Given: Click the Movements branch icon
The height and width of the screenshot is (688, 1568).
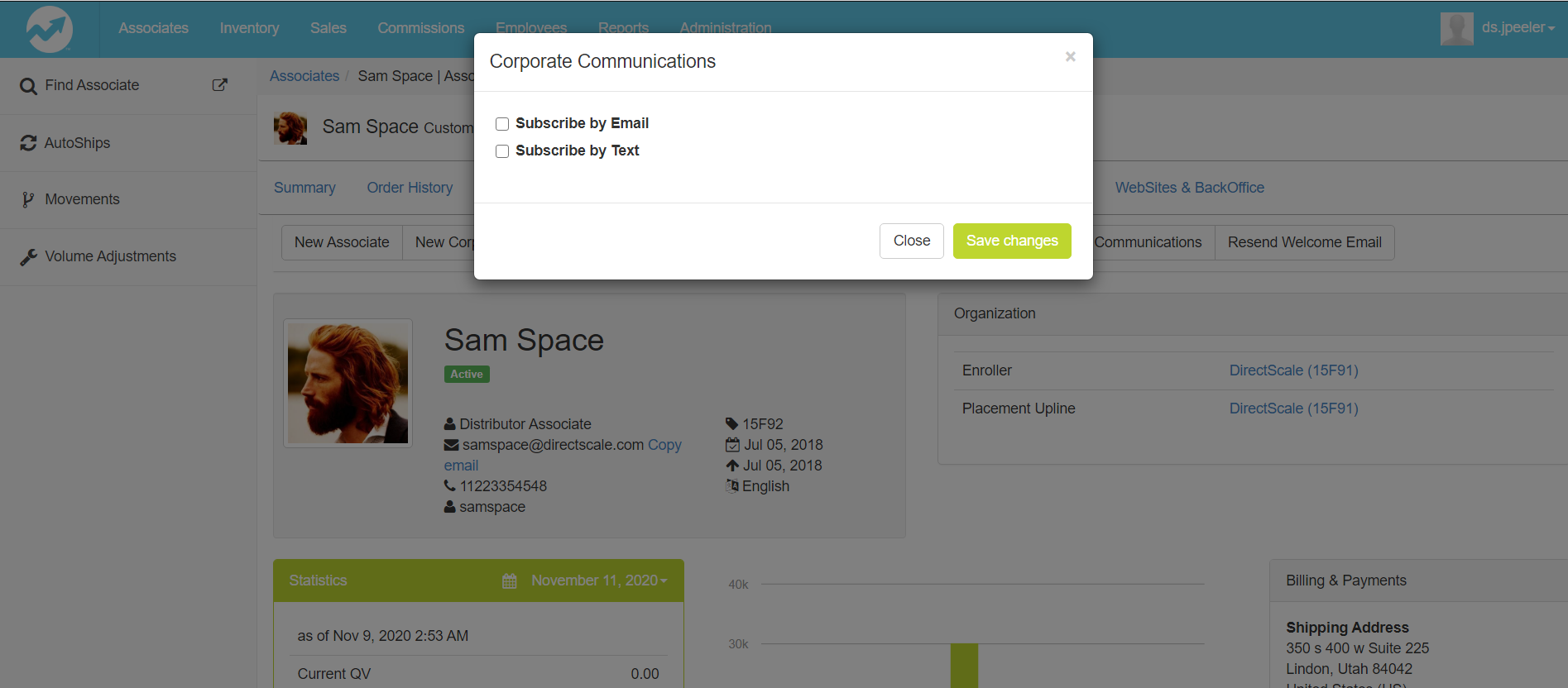Looking at the screenshot, I should (28, 199).
